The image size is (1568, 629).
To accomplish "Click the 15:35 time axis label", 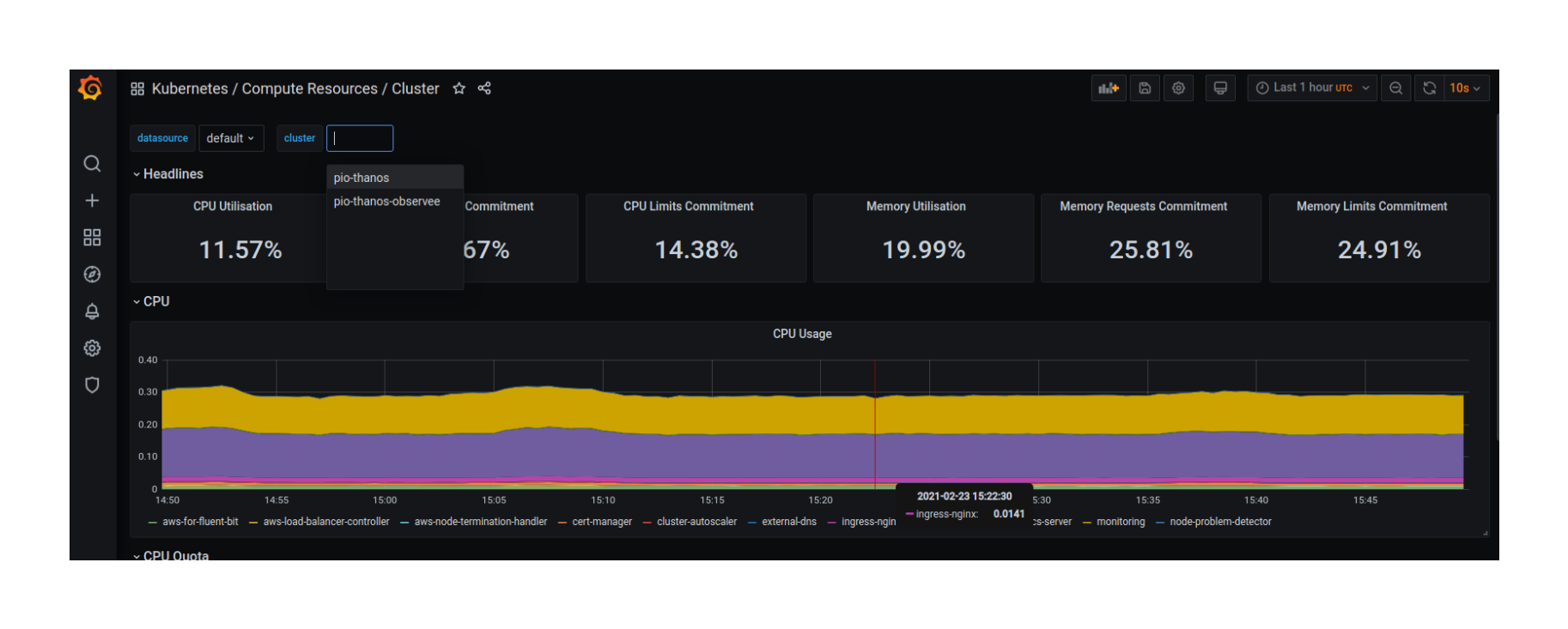I will click(1148, 500).
